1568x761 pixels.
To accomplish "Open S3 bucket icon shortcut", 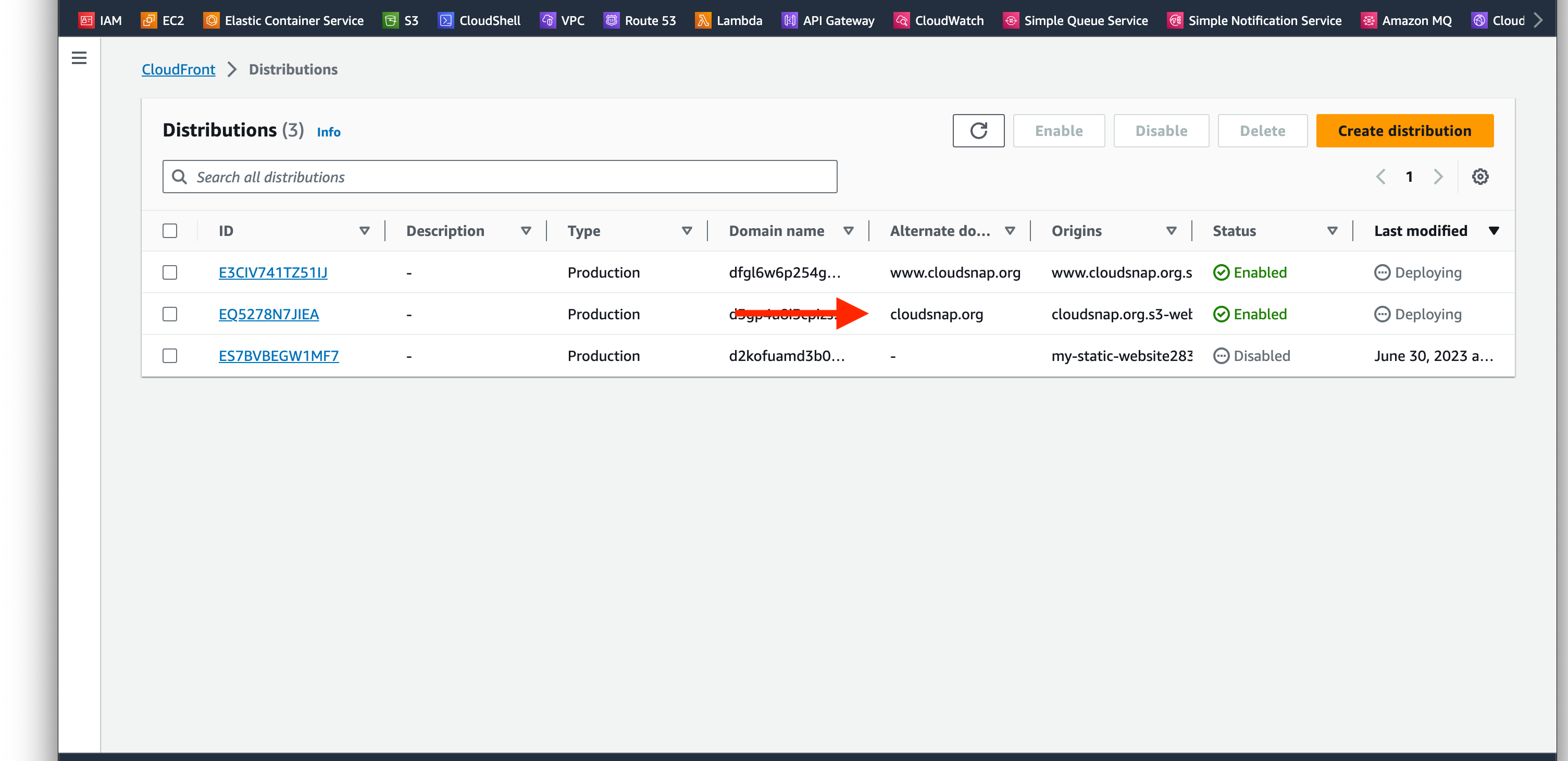I will pyautogui.click(x=390, y=21).
